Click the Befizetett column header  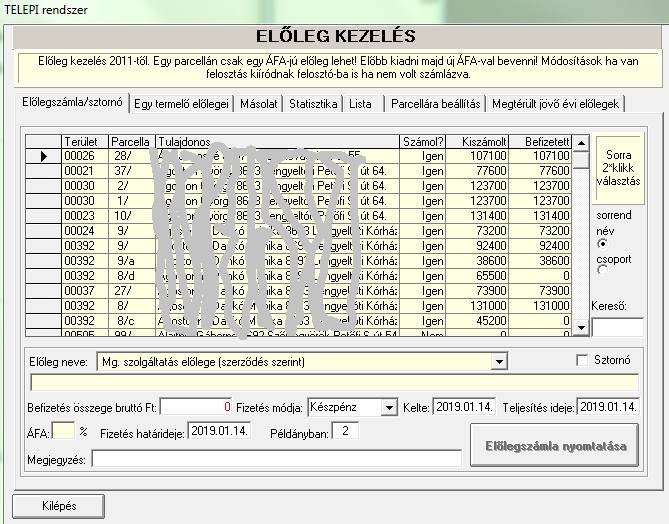(540, 142)
